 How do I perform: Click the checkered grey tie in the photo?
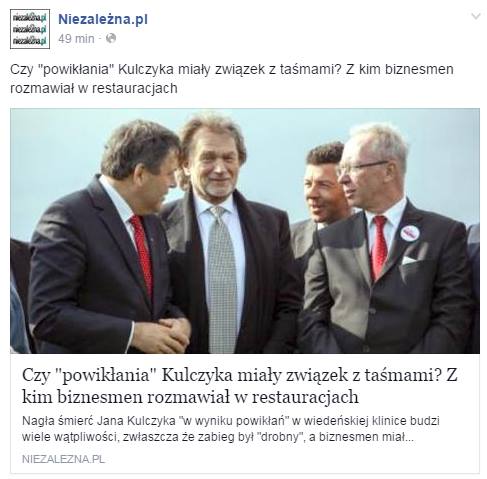222,278
